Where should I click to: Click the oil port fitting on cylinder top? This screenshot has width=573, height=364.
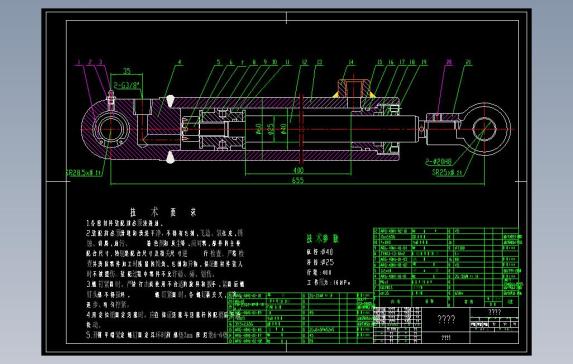353,88
